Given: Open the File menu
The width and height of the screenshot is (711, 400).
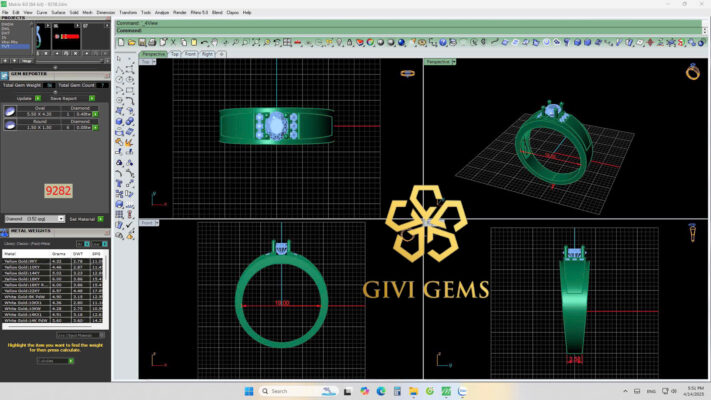Looking at the screenshot, I should (x=5, y=13).
